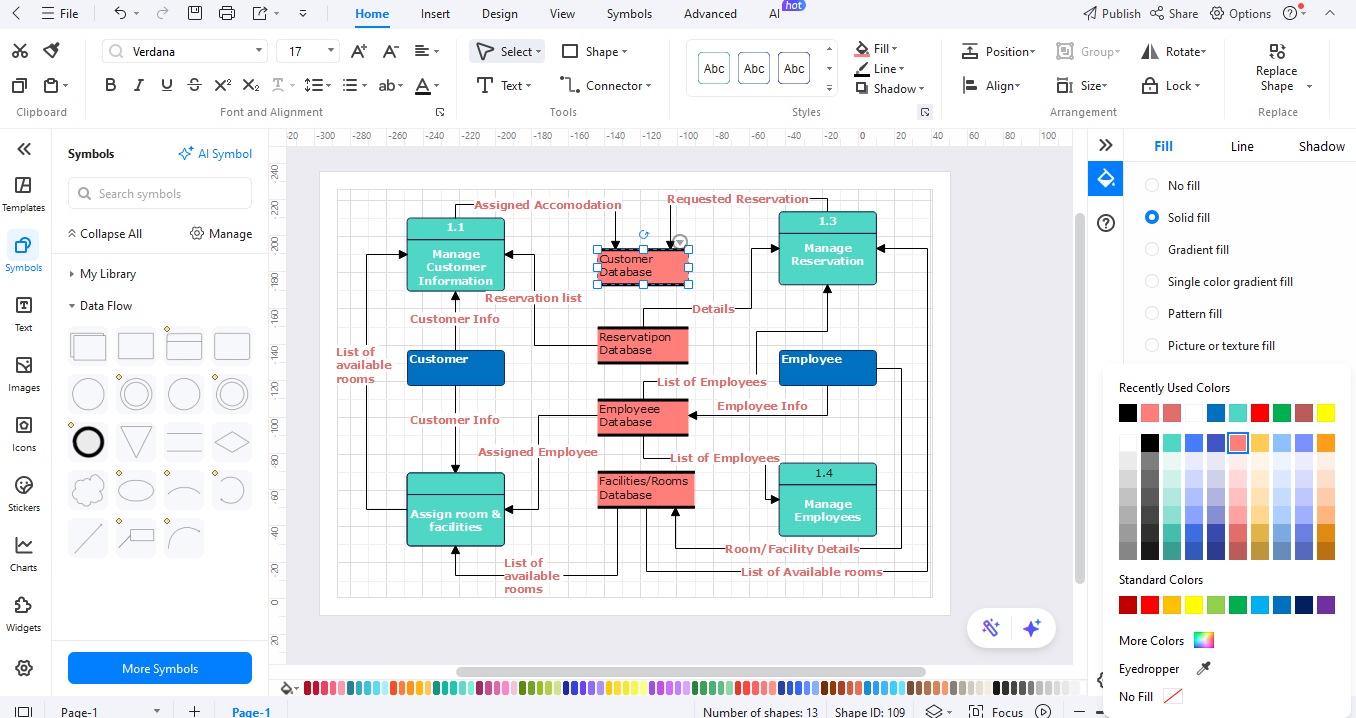Open the Fill dropdown in Styles
Viewport: 1356px width, 718px height.
[876, 48]
